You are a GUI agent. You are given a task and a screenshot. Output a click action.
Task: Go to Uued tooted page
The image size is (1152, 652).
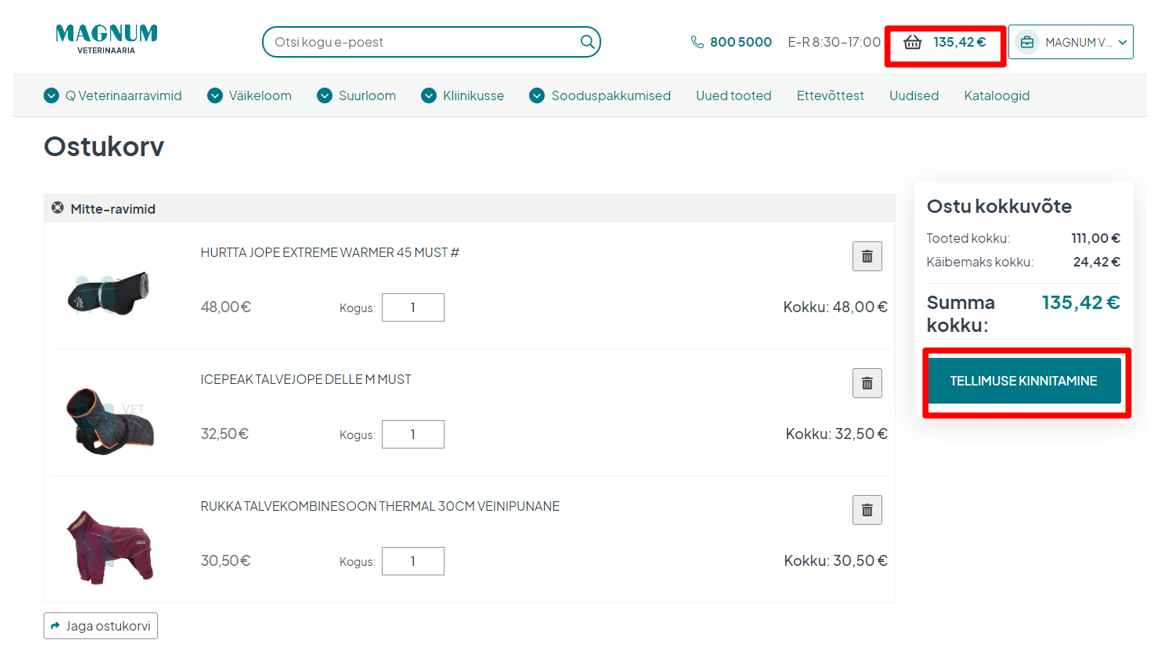click(x=733, y=96)
